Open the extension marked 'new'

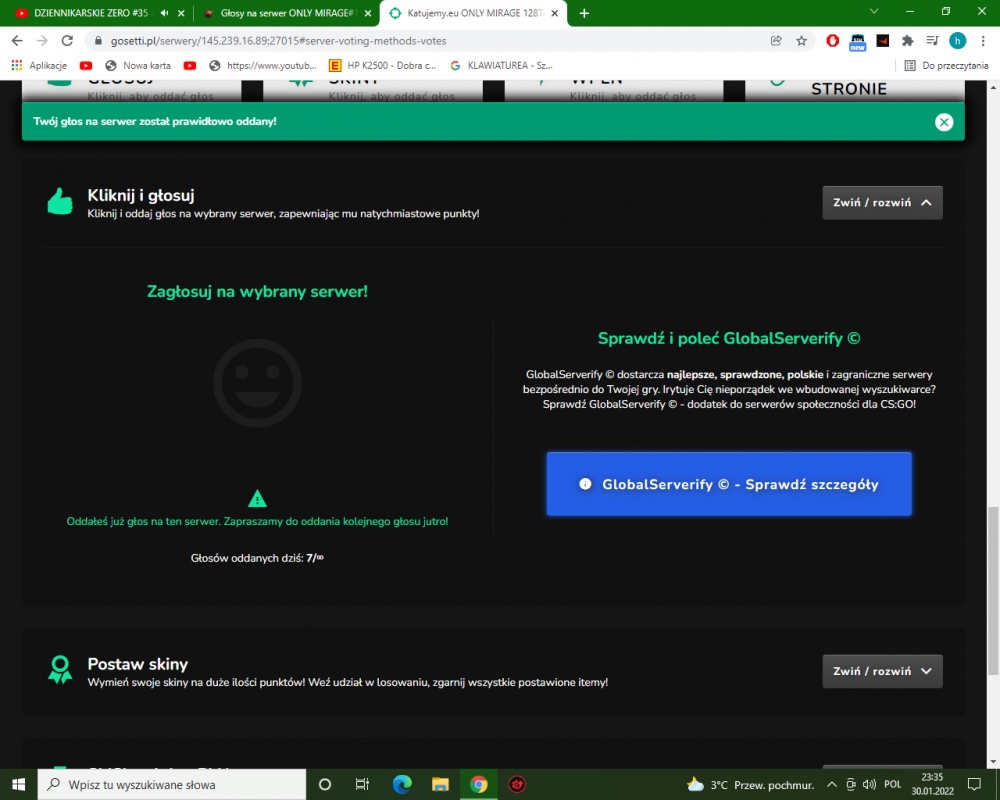pos(858,42)
